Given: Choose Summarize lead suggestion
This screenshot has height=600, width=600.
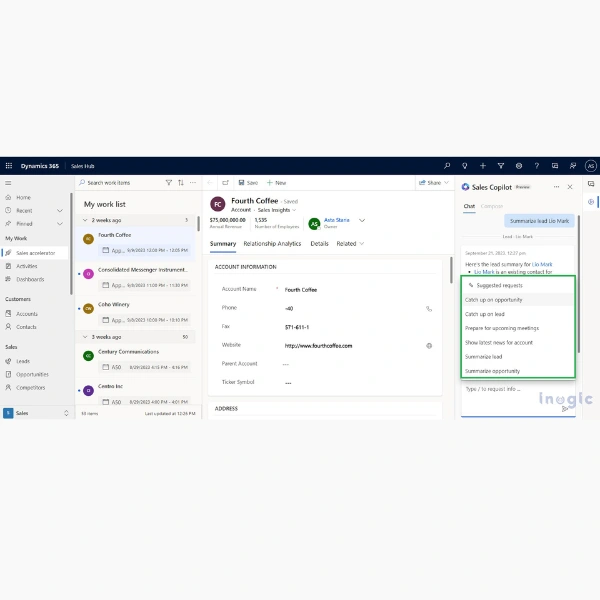Looking at the screenshot, I should [518, 357].
